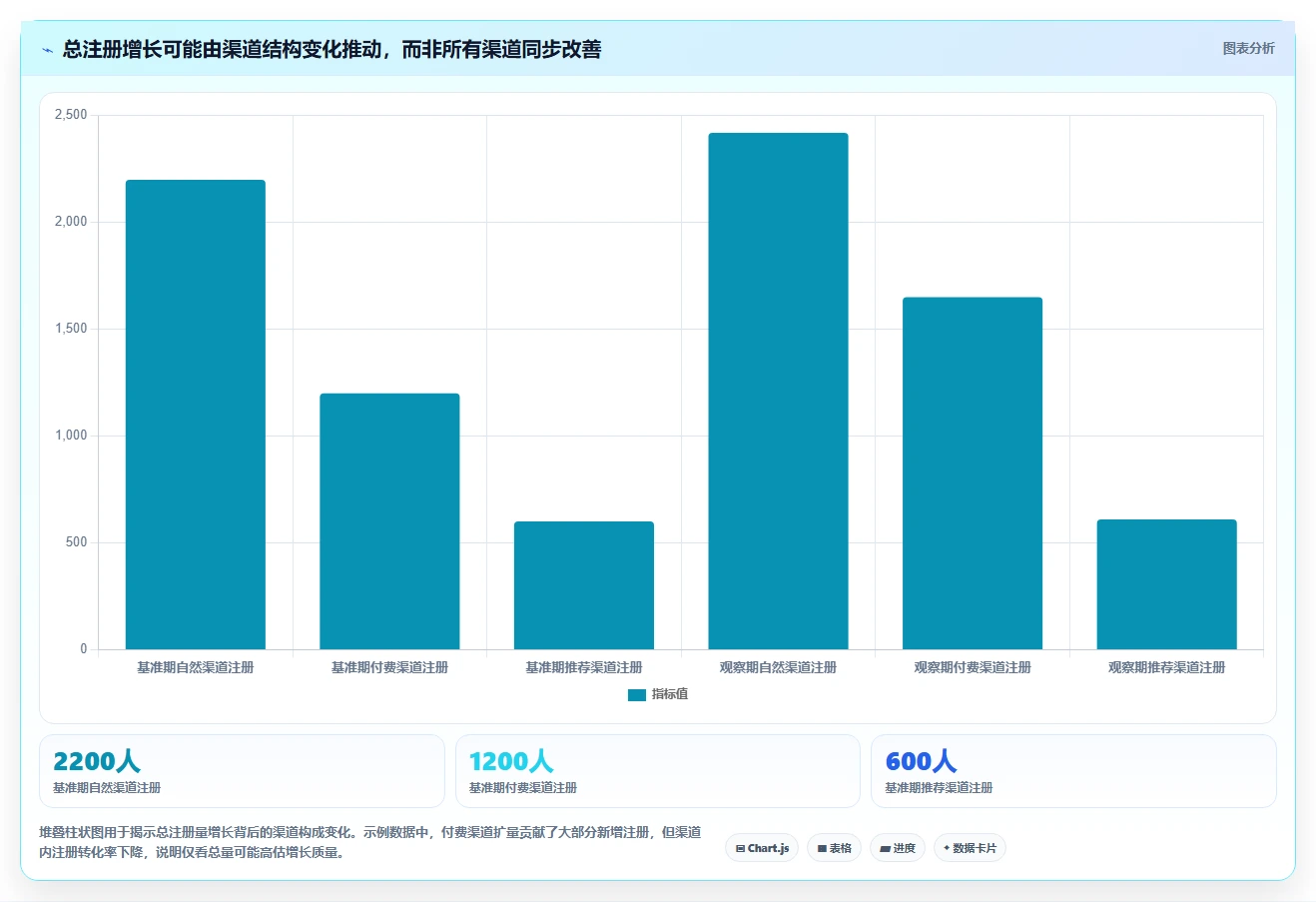Select the 数据卡片 tag chip
Screen dimensions: 1316x902
970,848
